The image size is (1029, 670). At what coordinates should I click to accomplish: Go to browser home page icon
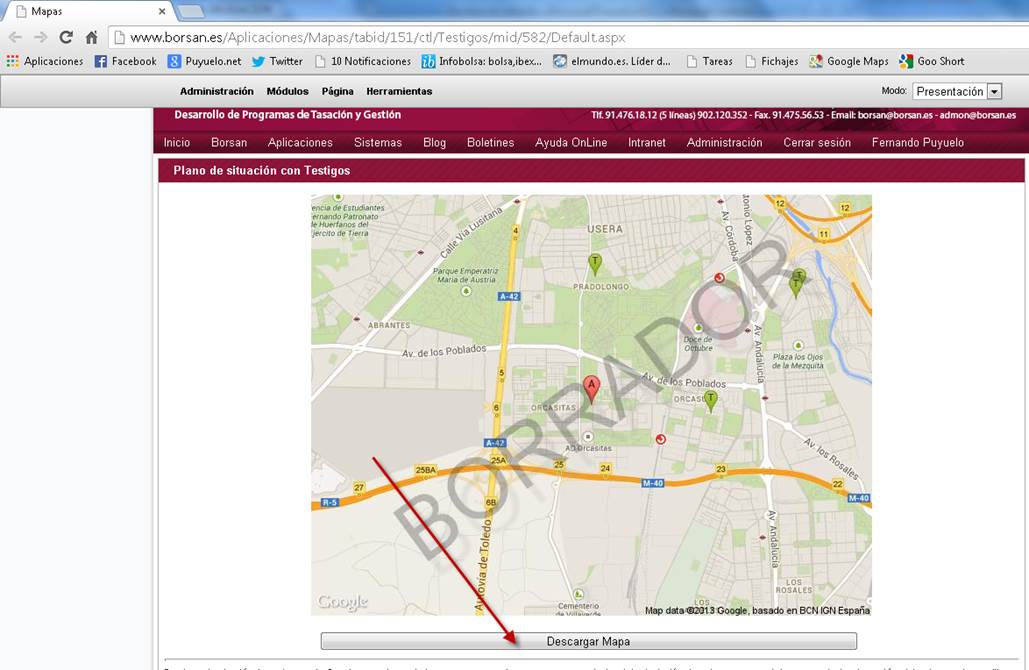tap(91, 37)
